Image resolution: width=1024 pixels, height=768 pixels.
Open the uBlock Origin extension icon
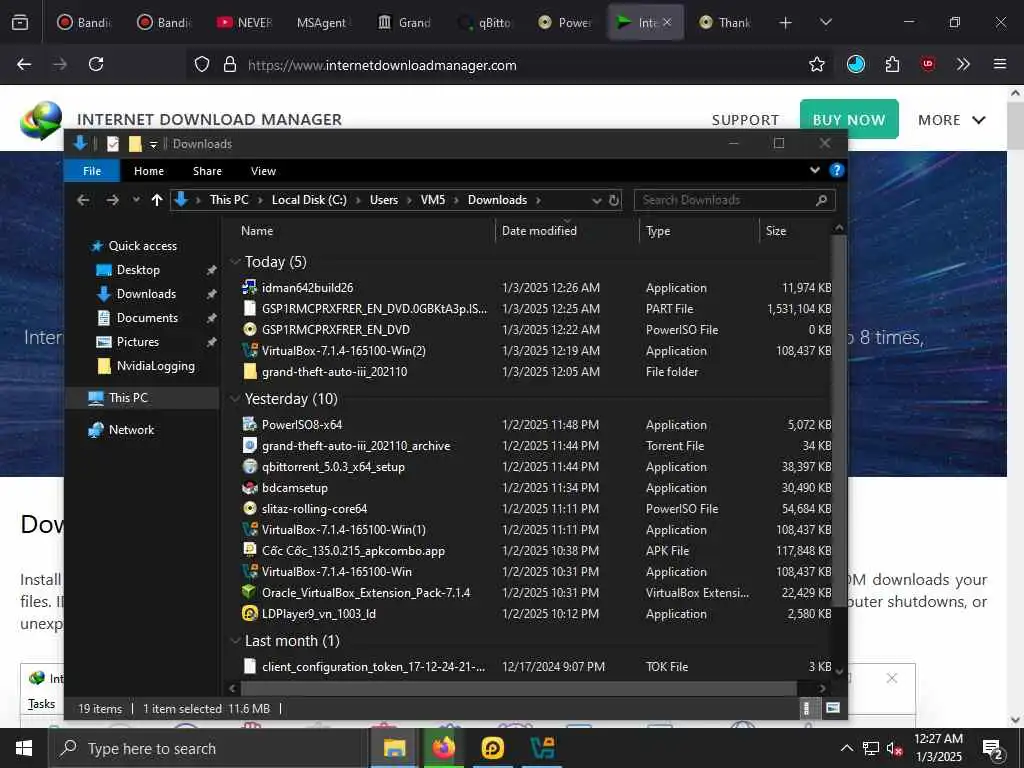(x=928, y=64)
